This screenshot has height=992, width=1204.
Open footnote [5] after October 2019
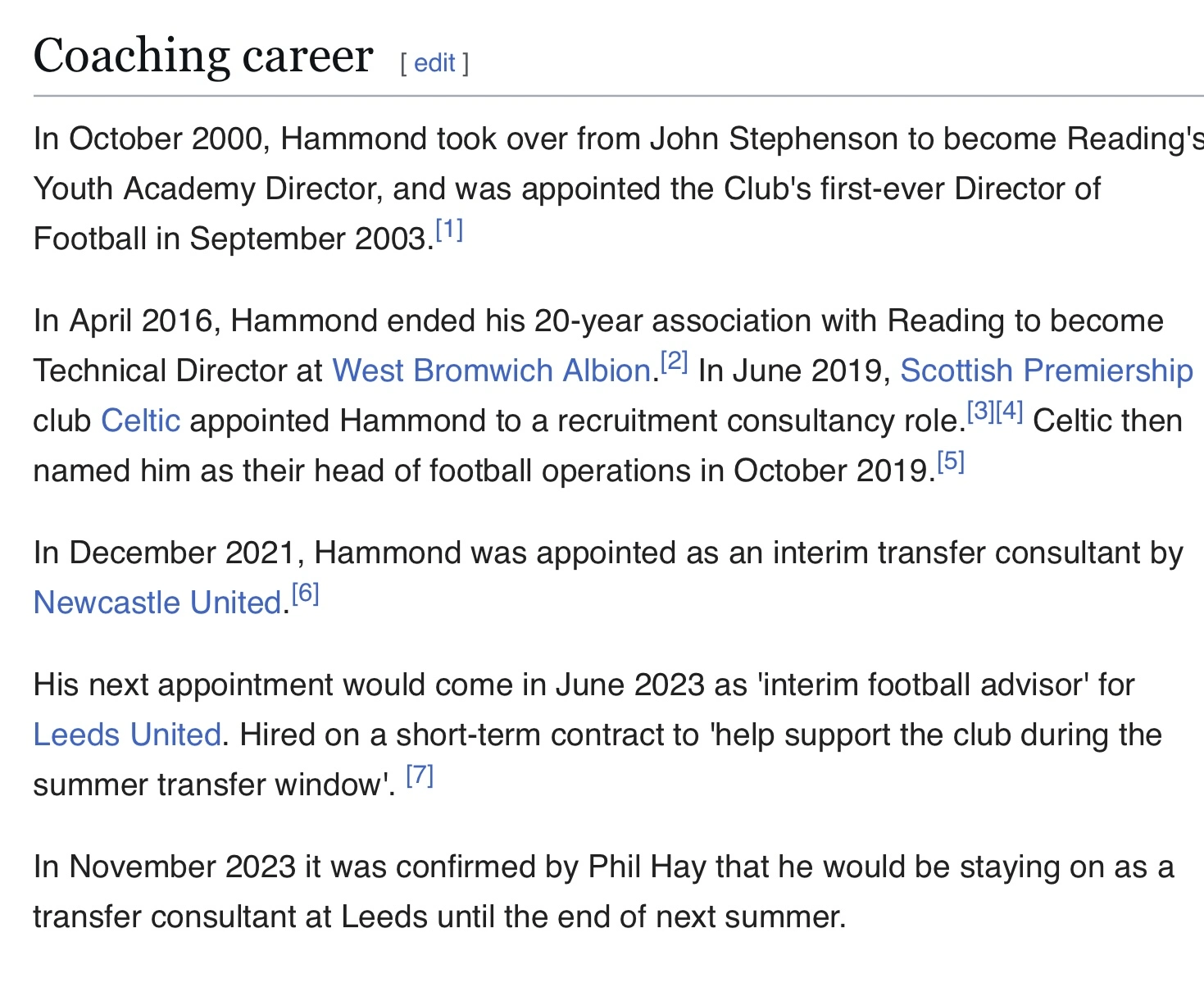click(x=951, y=462)
